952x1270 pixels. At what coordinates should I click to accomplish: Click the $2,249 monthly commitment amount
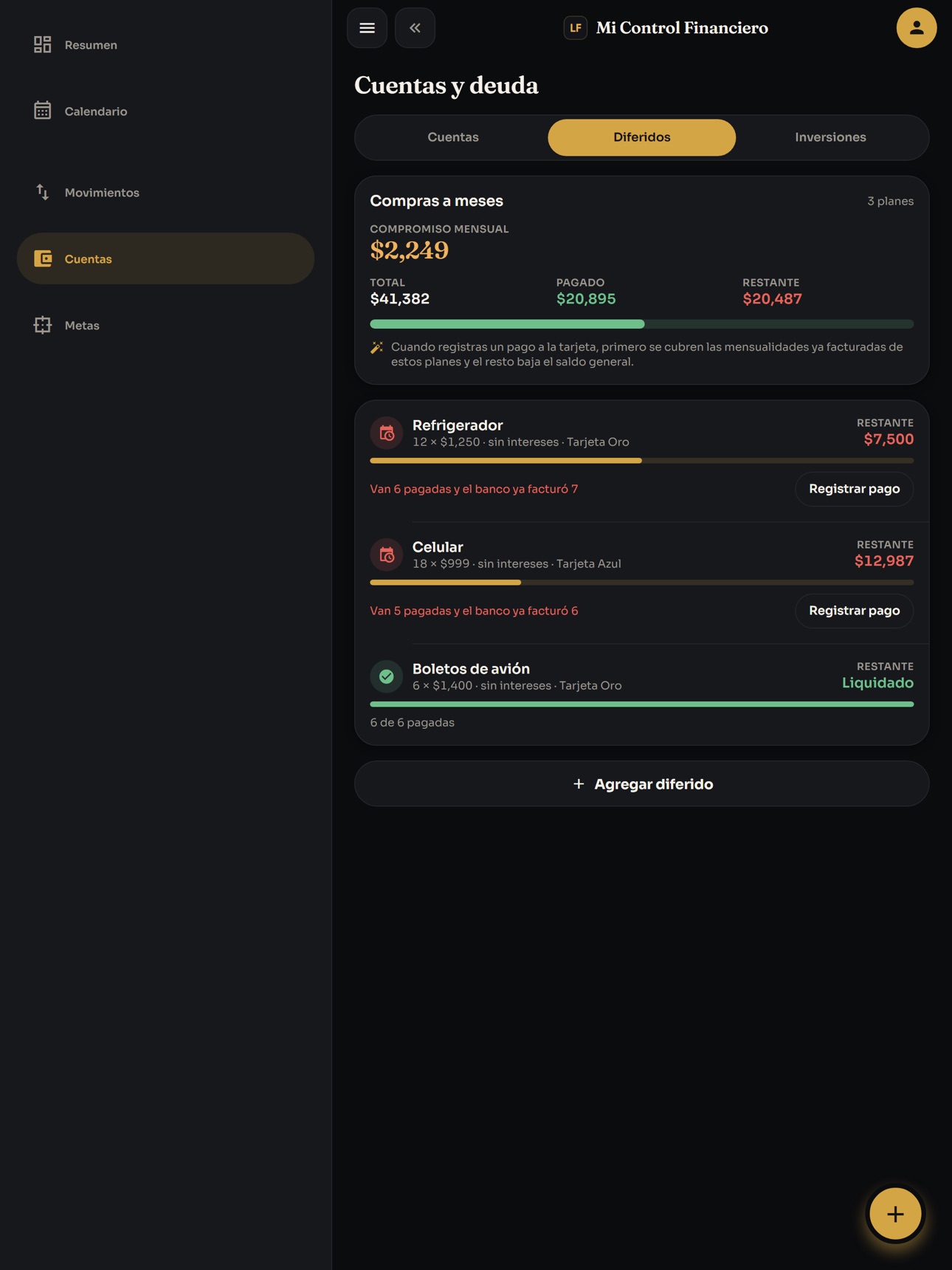(410, 250)
